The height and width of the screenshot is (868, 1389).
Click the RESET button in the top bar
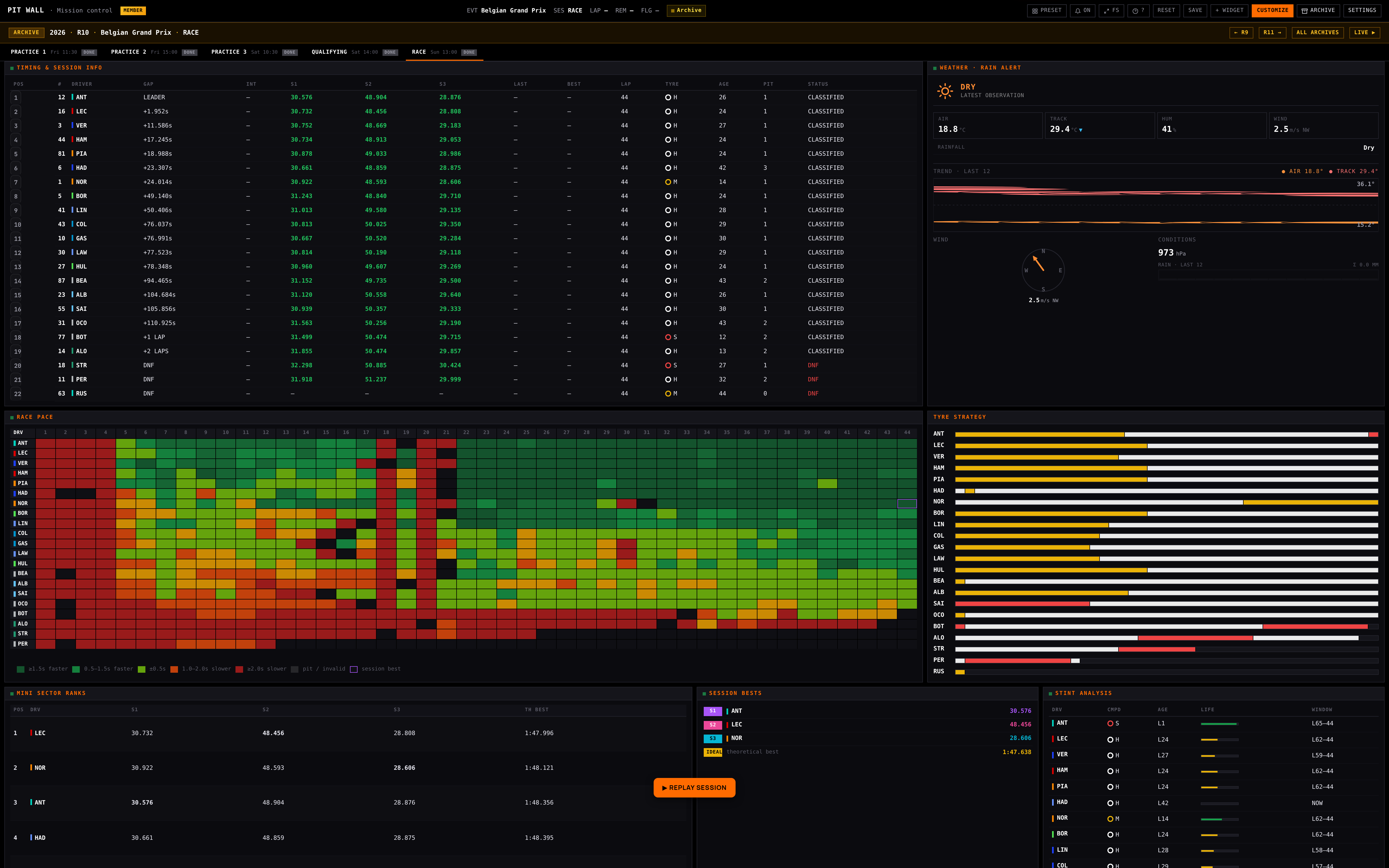(x=1166, y=10)
